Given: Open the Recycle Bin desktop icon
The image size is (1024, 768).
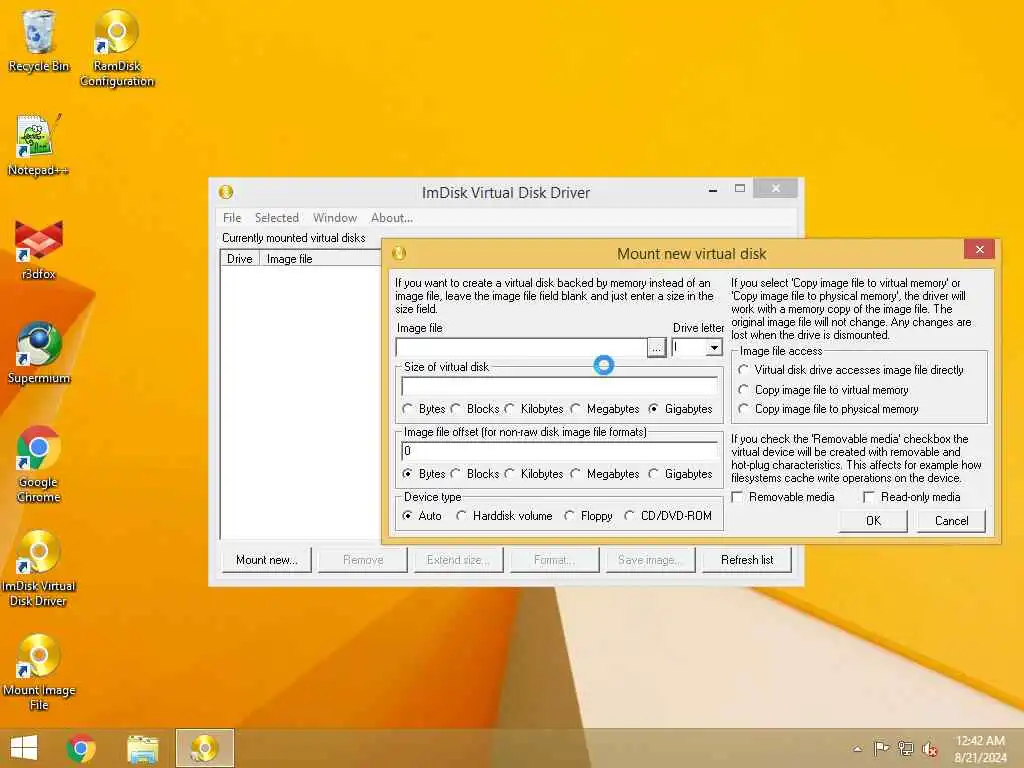Looking at the screenshot, I should [39, 40].
